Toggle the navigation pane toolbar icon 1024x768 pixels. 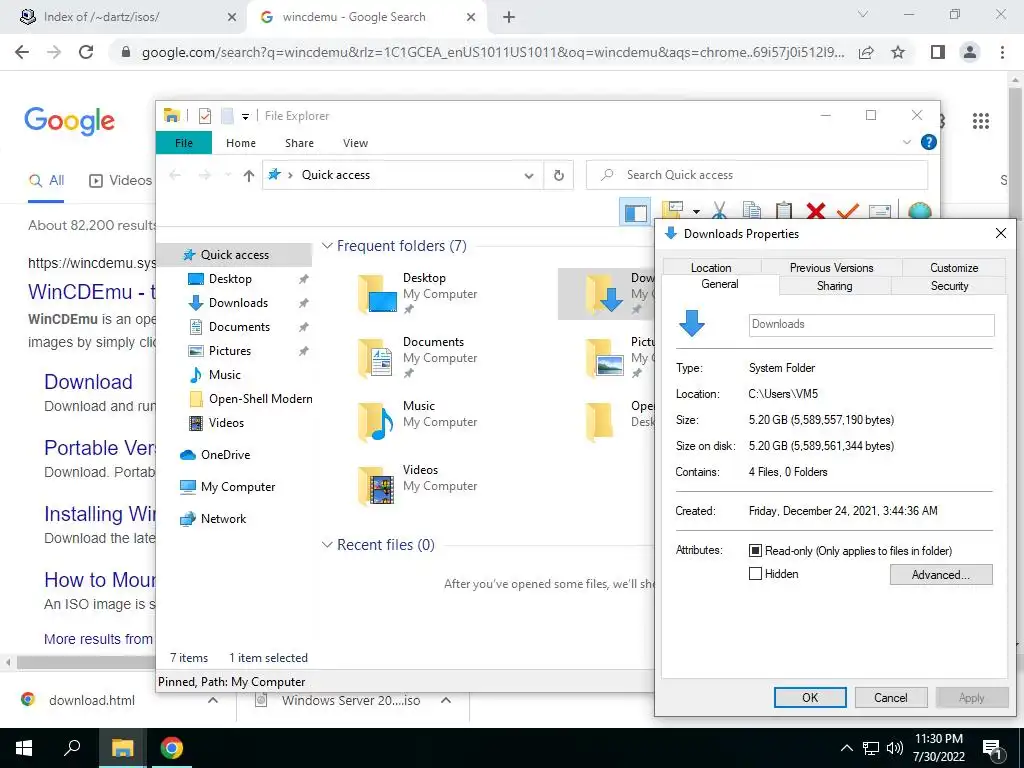point(635,212)
